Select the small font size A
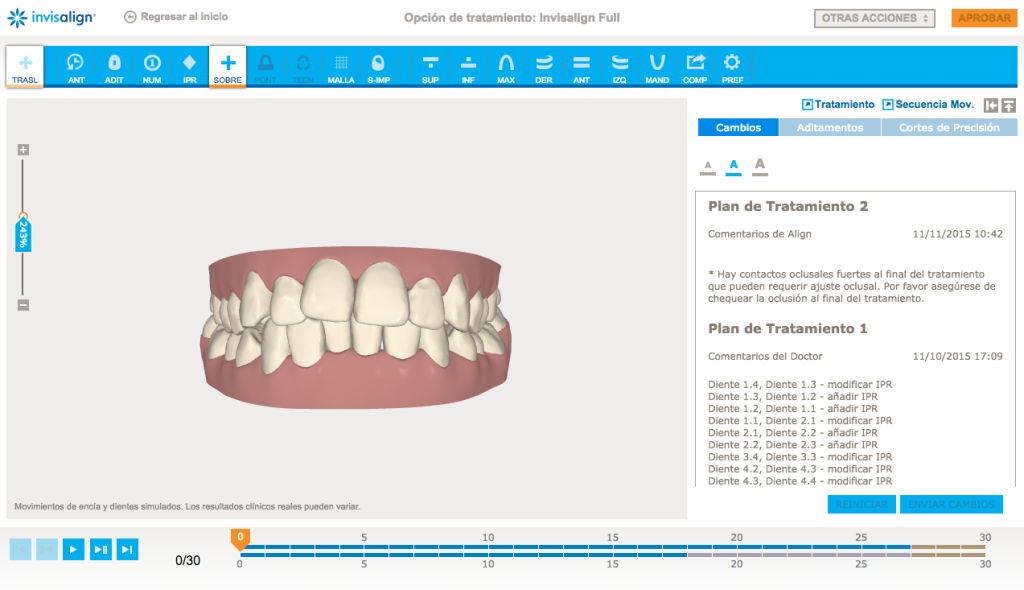The width and height of the screenshot is (1024, 590). coord(707,167)
